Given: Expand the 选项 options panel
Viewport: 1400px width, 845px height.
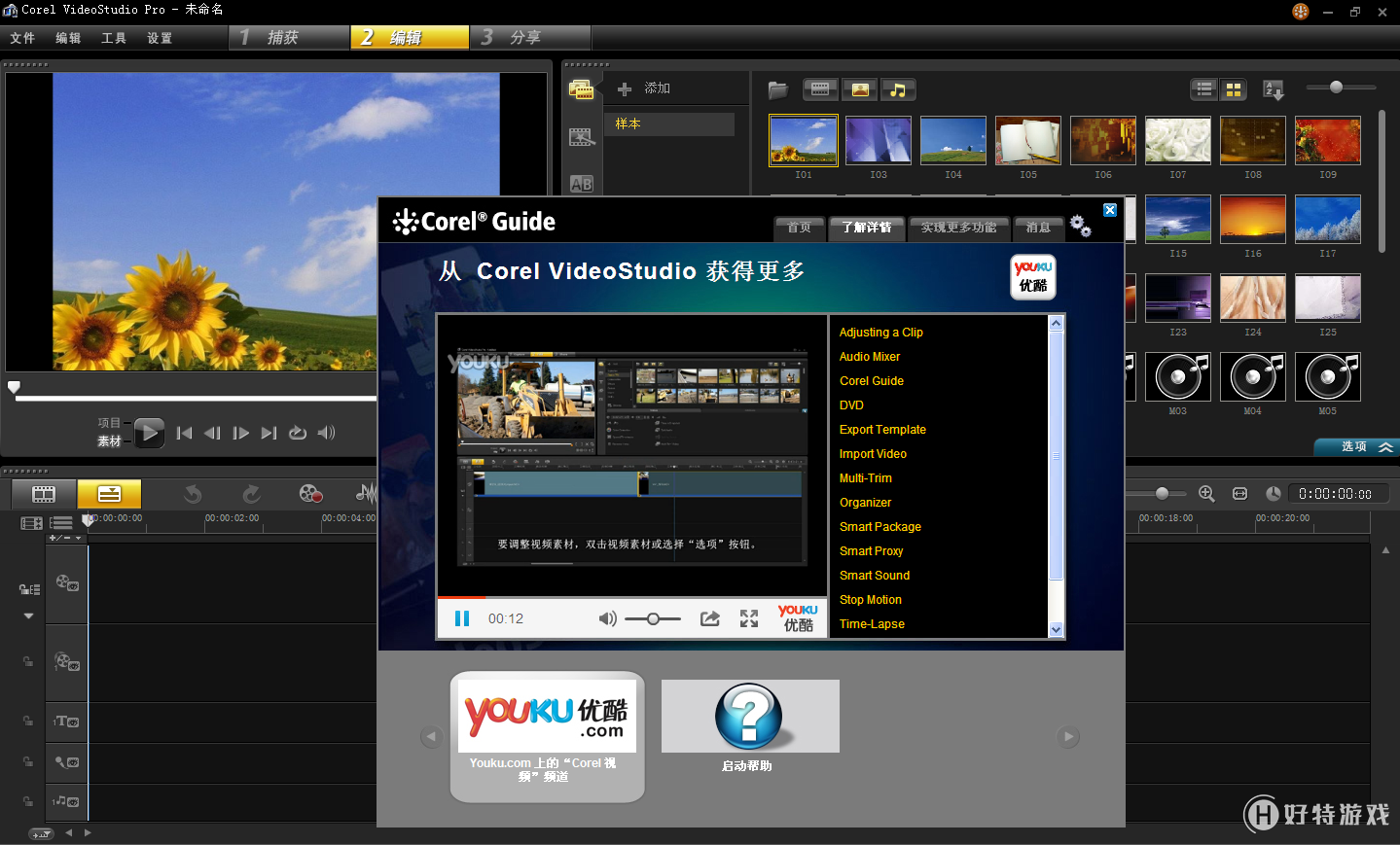Looking at the screenshot, I should pyautogui.click(x=1356, y=446).
